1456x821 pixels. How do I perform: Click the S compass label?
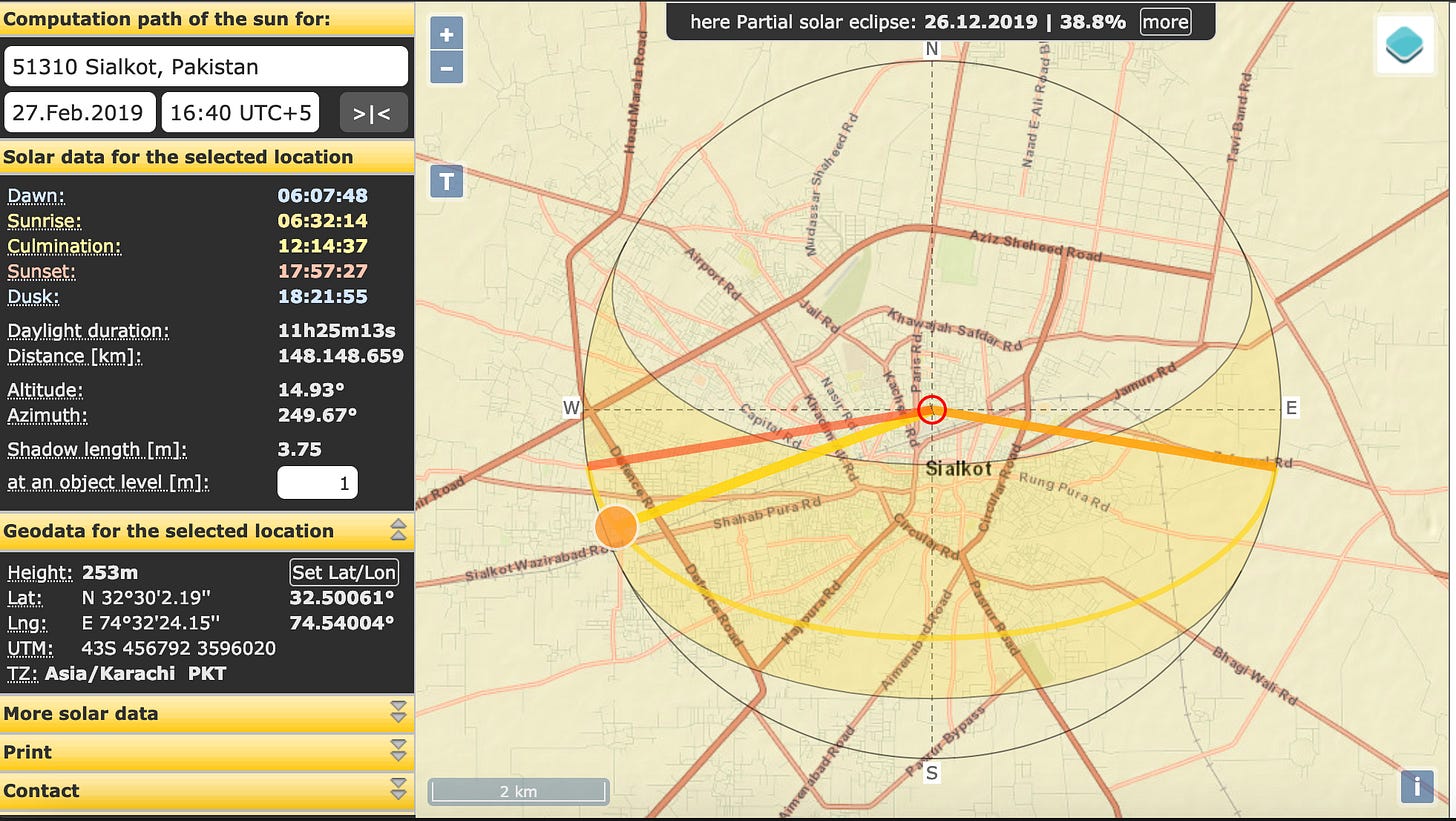(x=932, y=772)
